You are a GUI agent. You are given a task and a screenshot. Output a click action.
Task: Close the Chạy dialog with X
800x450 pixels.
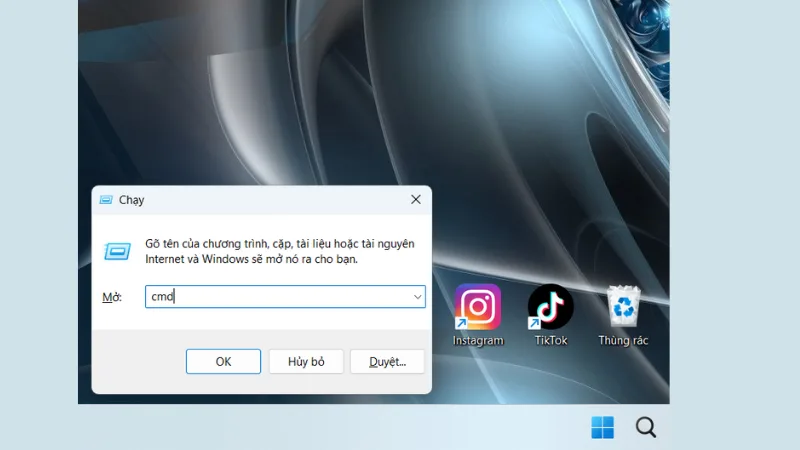coord(416,200)
